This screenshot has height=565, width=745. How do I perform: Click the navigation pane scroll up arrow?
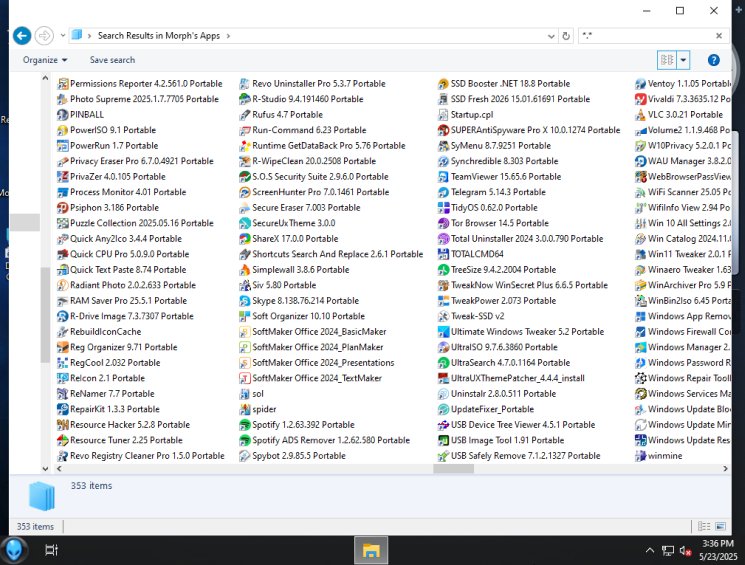(45, 78)
